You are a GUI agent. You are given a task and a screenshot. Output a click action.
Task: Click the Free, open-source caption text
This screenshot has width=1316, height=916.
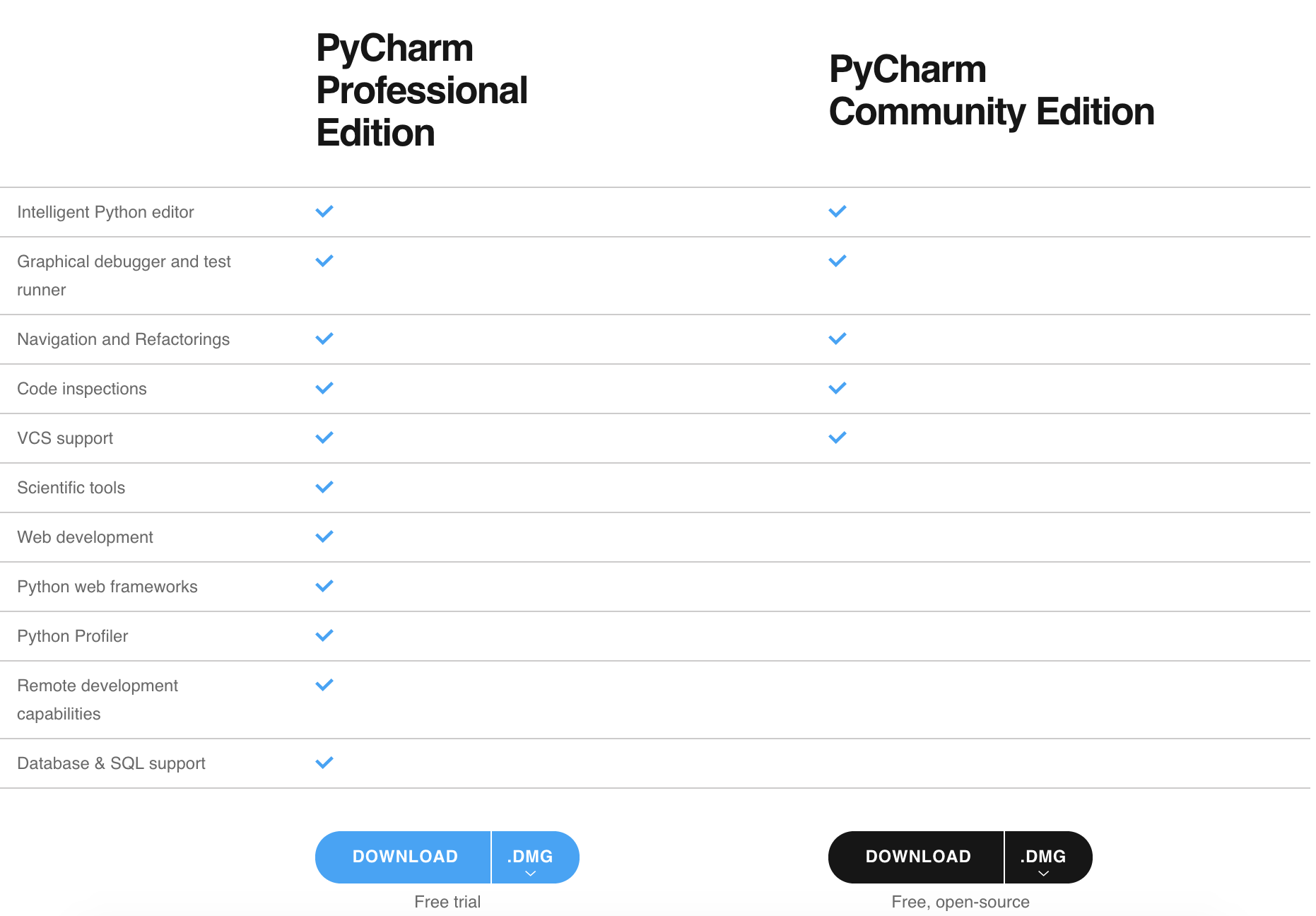point(960,902)
